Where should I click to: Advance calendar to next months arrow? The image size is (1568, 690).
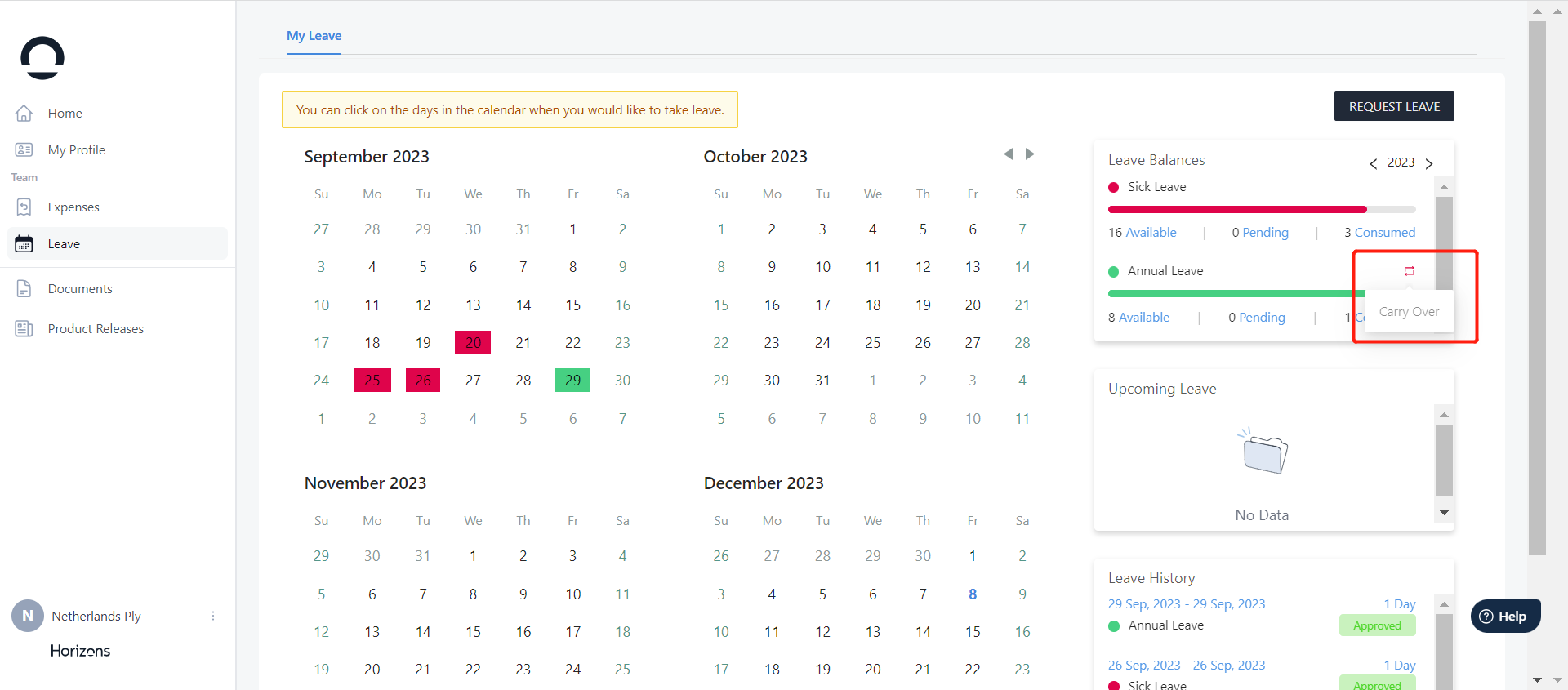1030,154
